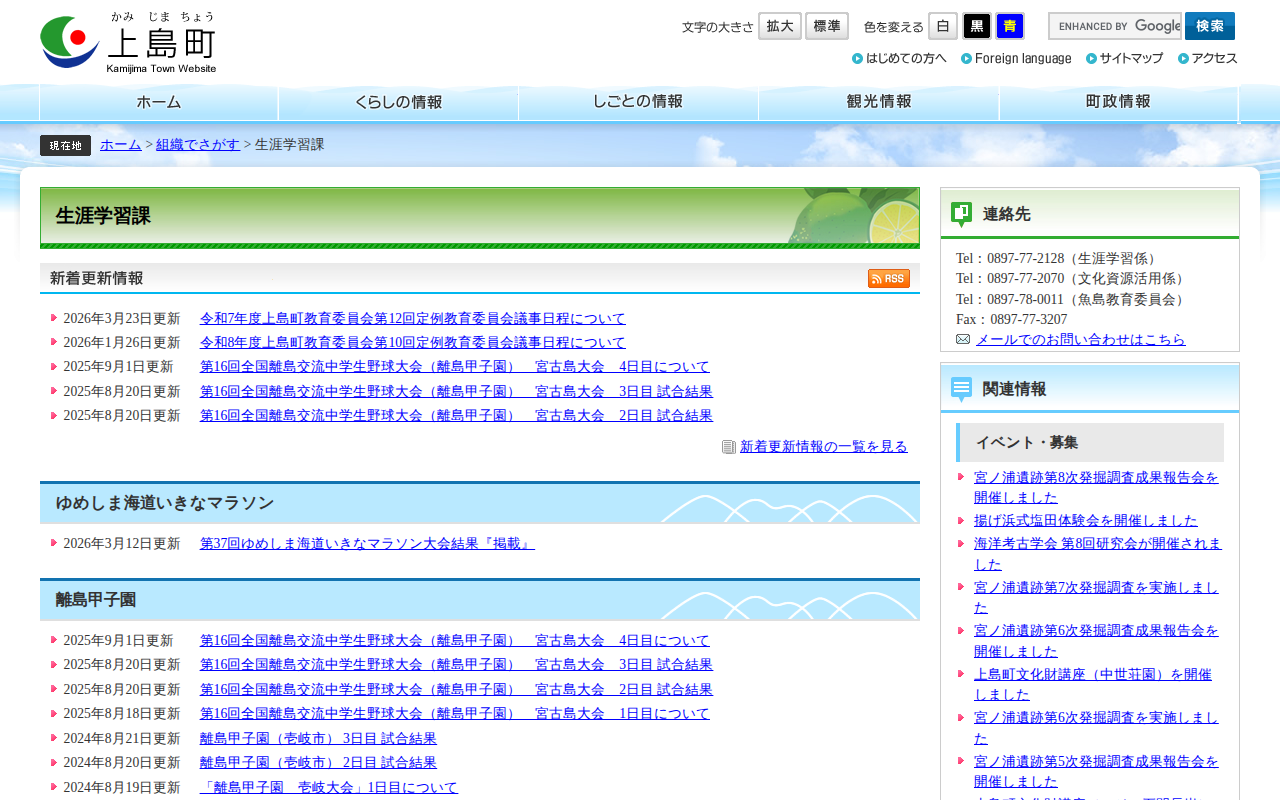
Task: Open 海洋考古学会 第8回研究会 link
Action: point(1098,553)
